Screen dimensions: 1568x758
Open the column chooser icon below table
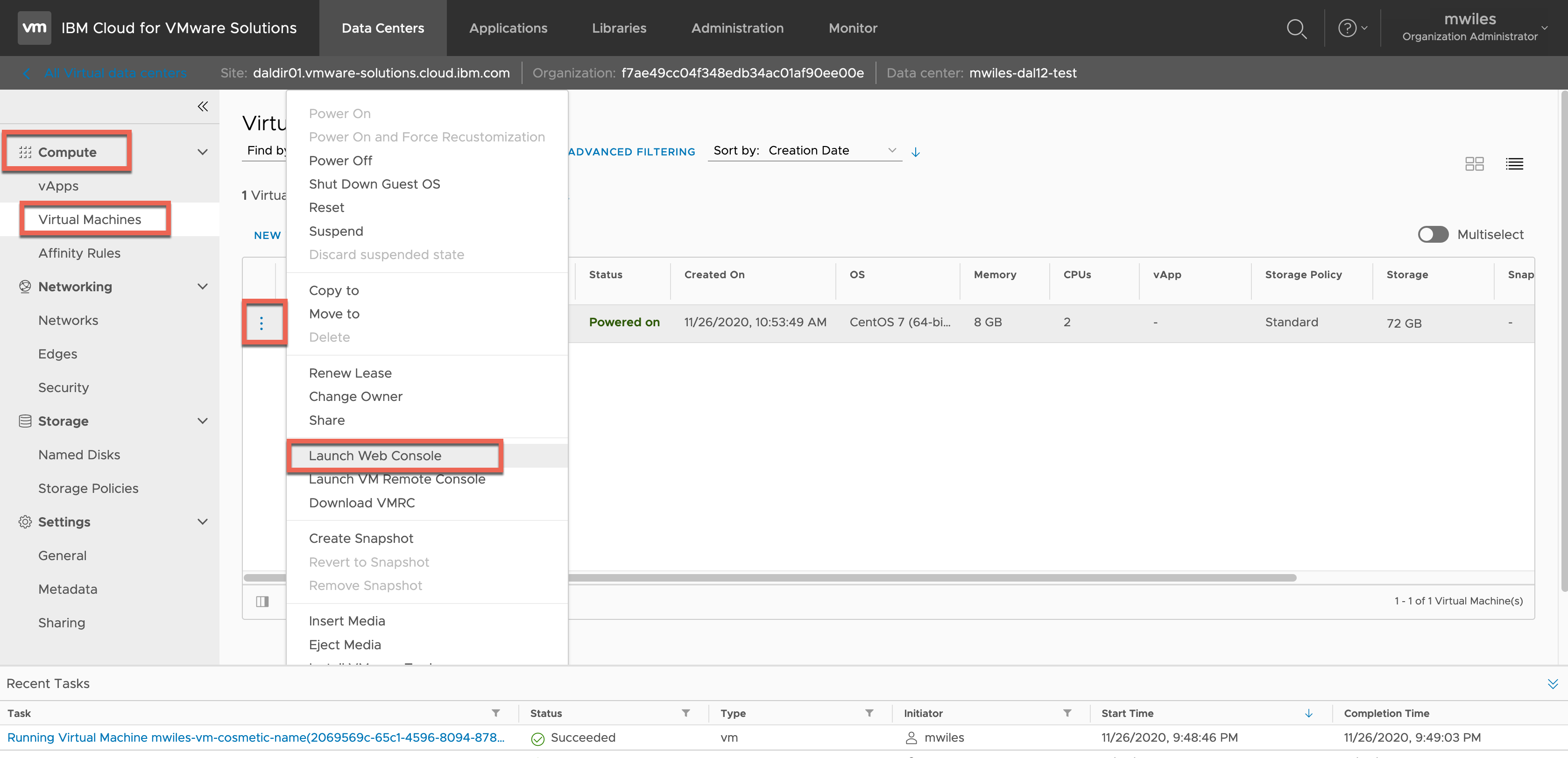coord(262,601)
